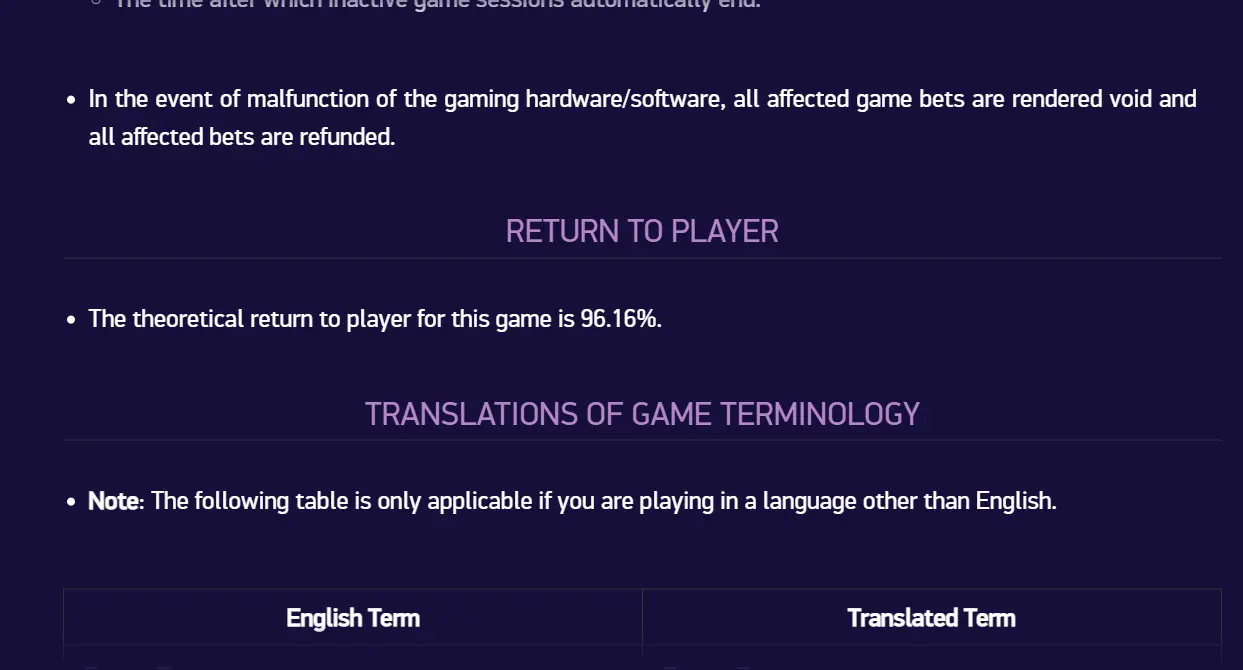Select the English Term column header

click(x=353, y=618)
